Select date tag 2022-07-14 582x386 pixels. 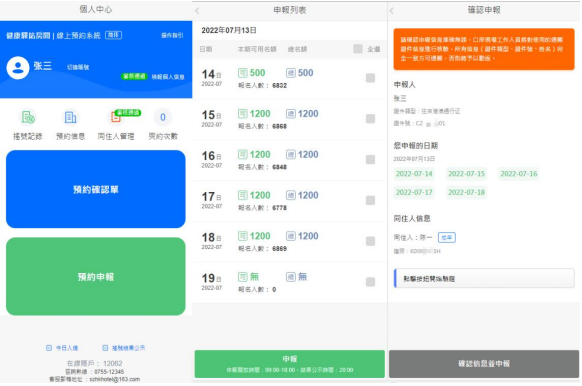[x=414, y=174]
